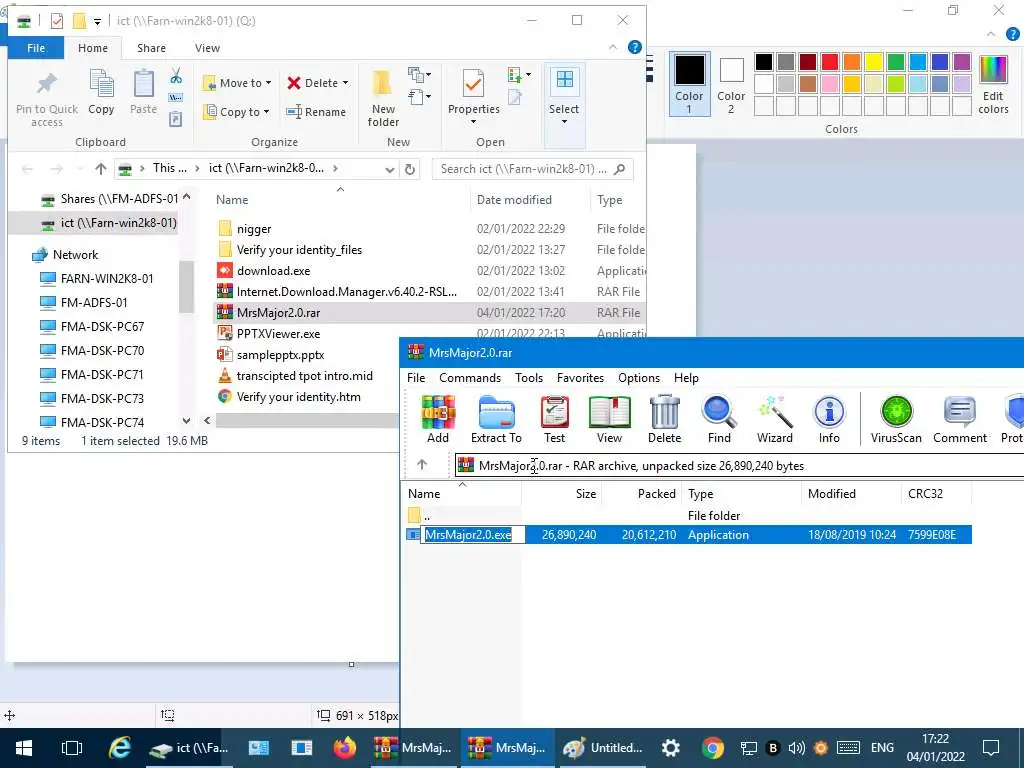This screenshot has height=768, width=1024.
Task: Sort WinRAR list by Modified column
Action: [x=850, y=494]
